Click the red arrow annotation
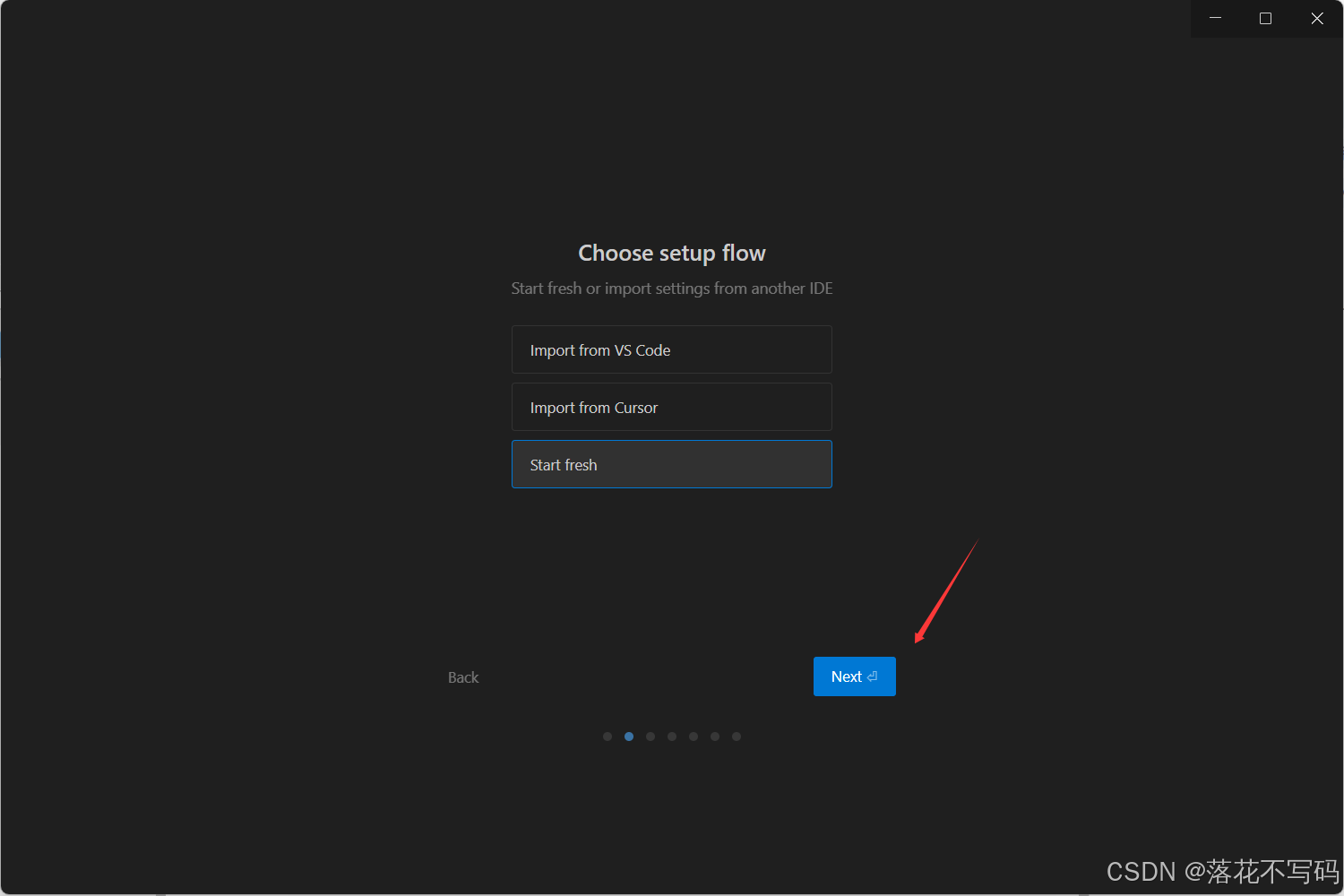Viewport: 1344px width, 896px height. click(x=946, y=591)
